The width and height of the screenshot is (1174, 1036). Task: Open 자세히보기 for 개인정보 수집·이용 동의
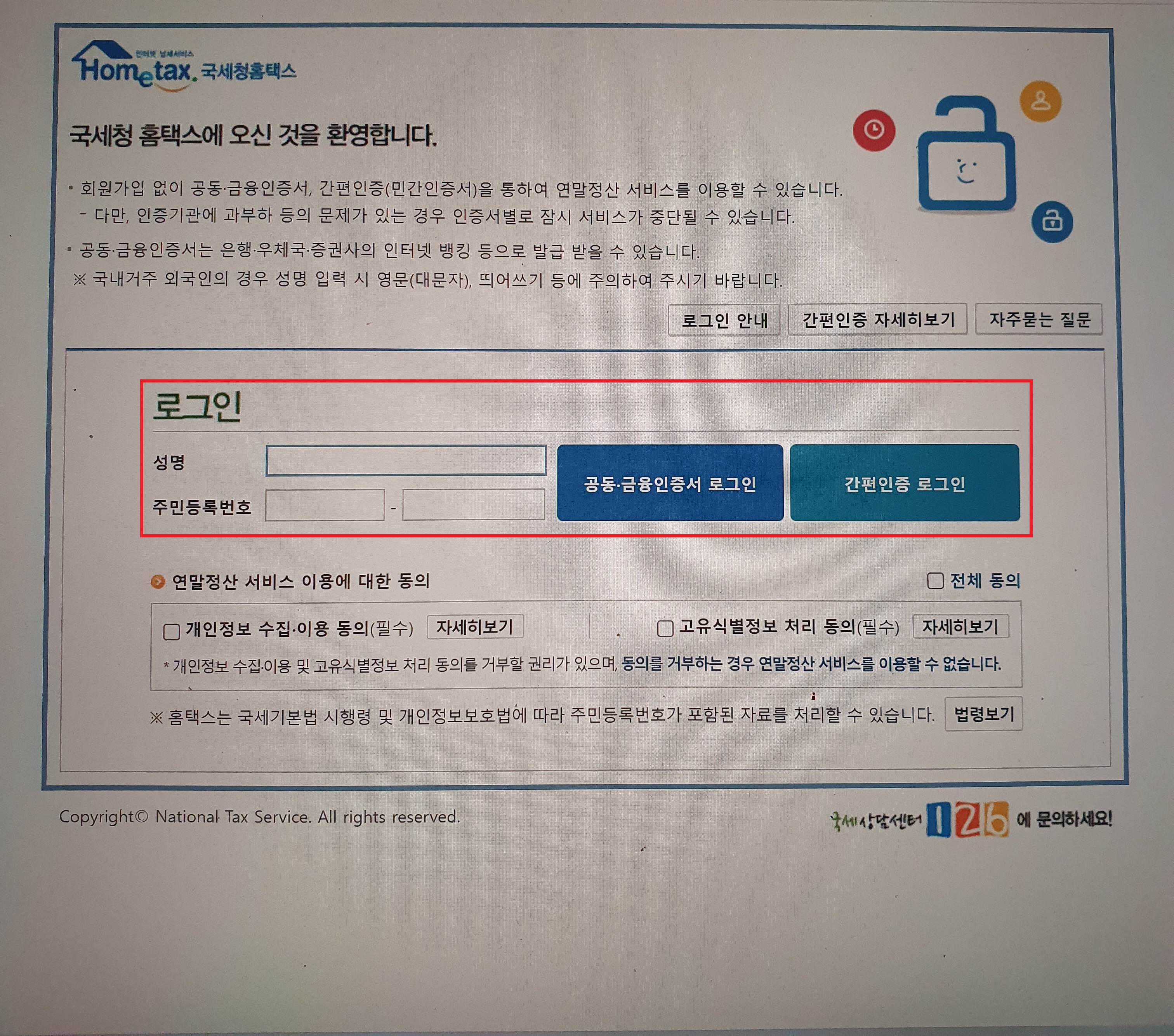coord(475,626)
